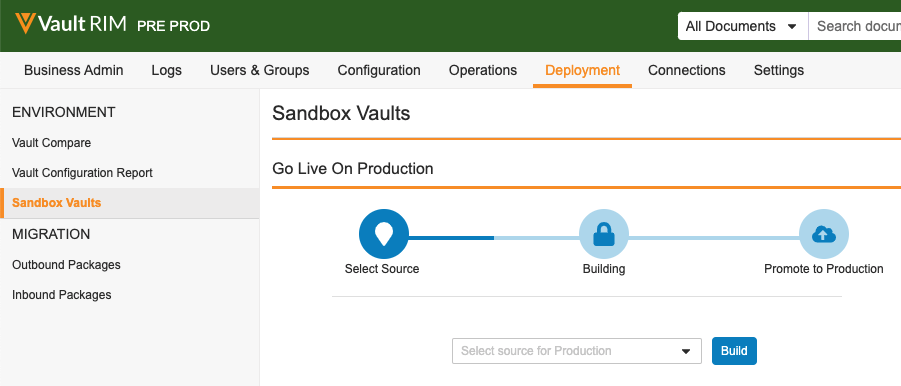Open the Connections tab

[x=687, y=71]
